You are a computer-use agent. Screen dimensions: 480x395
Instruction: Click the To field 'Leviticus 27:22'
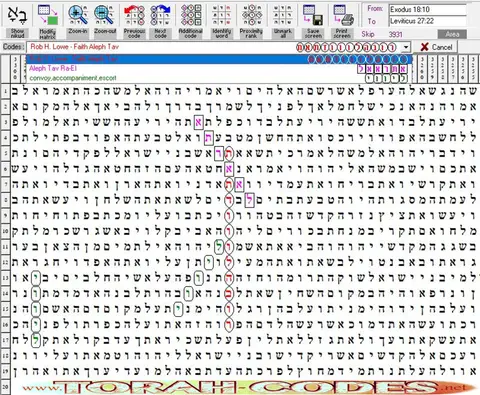[x=428, y=21]
